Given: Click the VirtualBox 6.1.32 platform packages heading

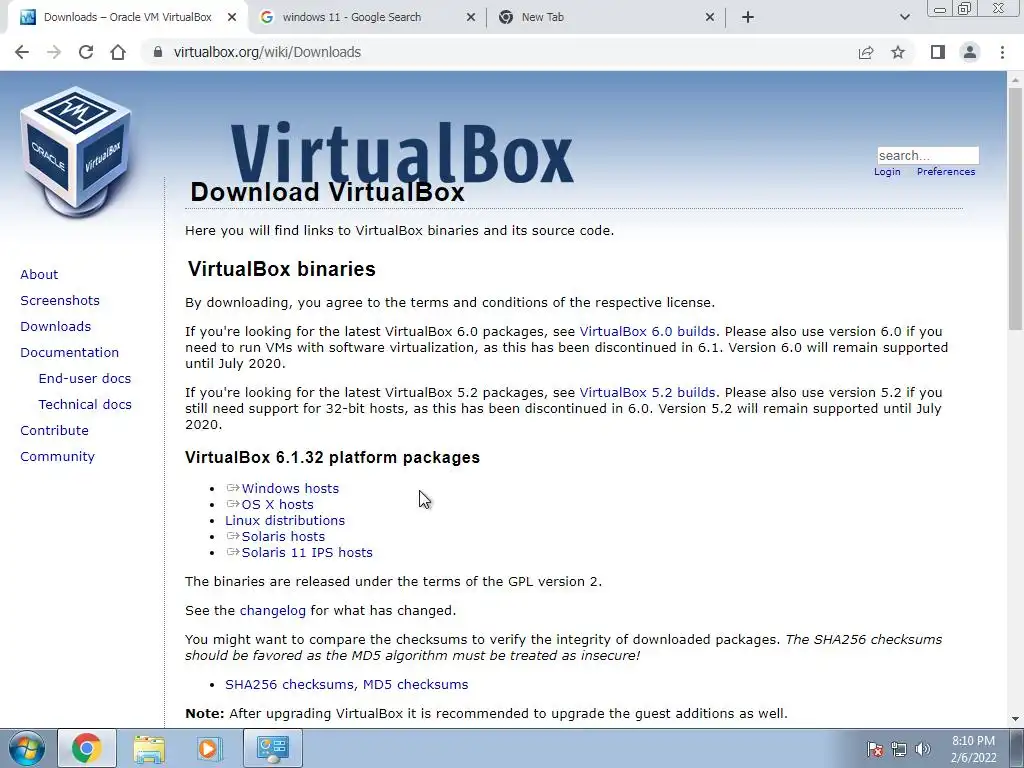Looking at the screenshot, I should tap(332, 457).
